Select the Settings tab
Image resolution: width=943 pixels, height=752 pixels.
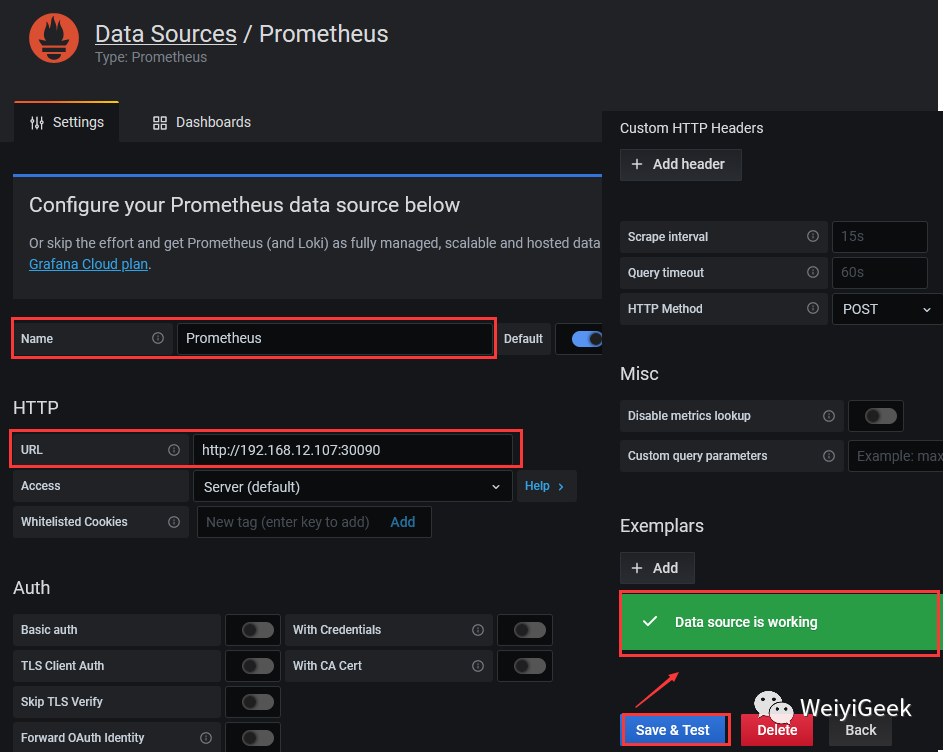pos(67,122)
